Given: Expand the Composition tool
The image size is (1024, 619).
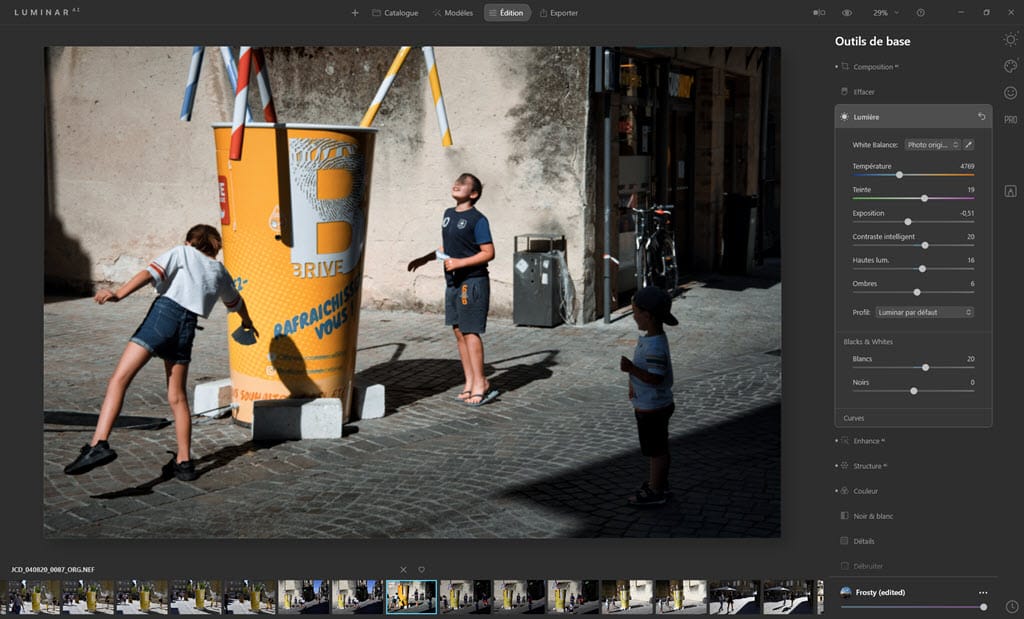Looking at the screenshot, I should point(875,67).
